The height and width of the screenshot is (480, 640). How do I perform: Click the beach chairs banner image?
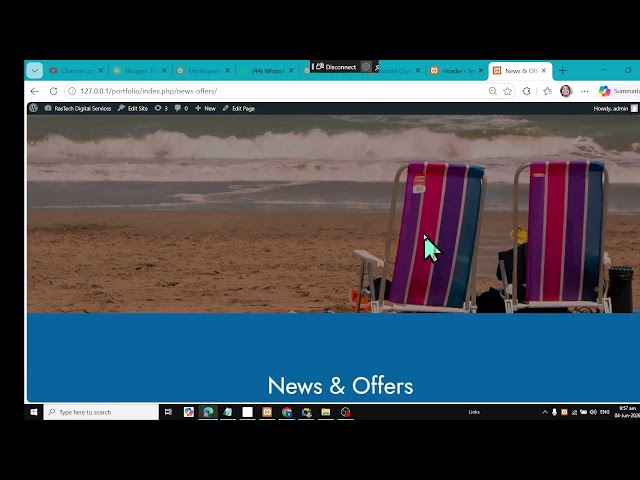tap(333, 214)
